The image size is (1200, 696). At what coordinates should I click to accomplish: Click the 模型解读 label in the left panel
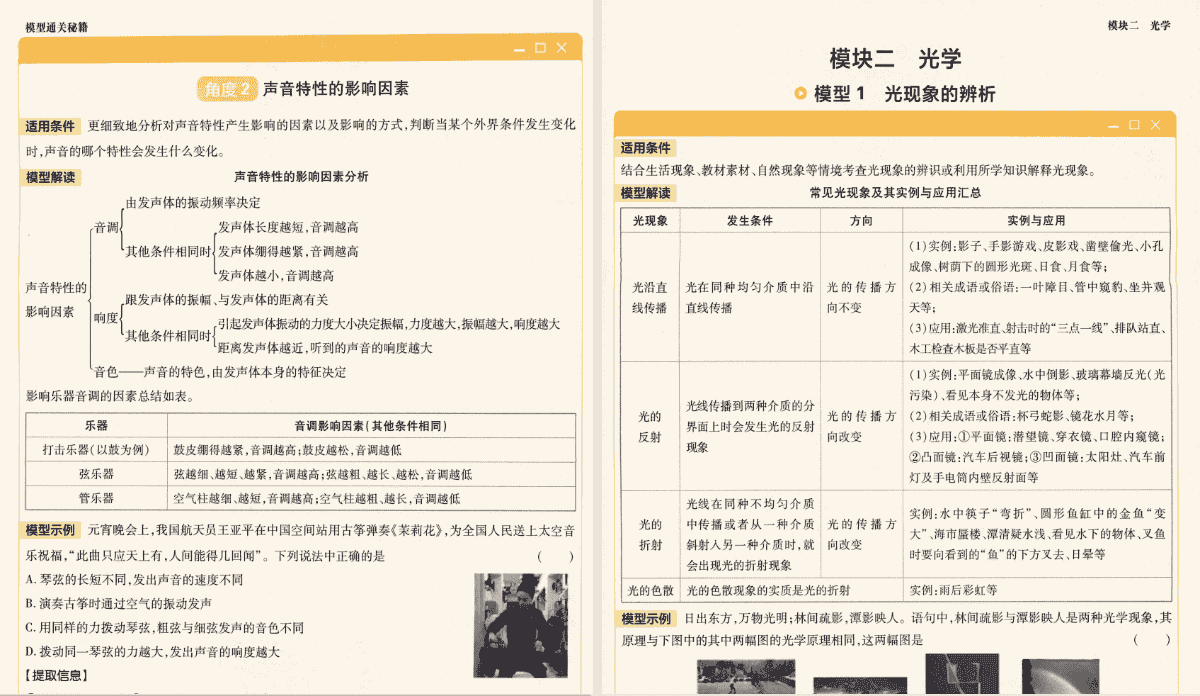pos(52,177)
